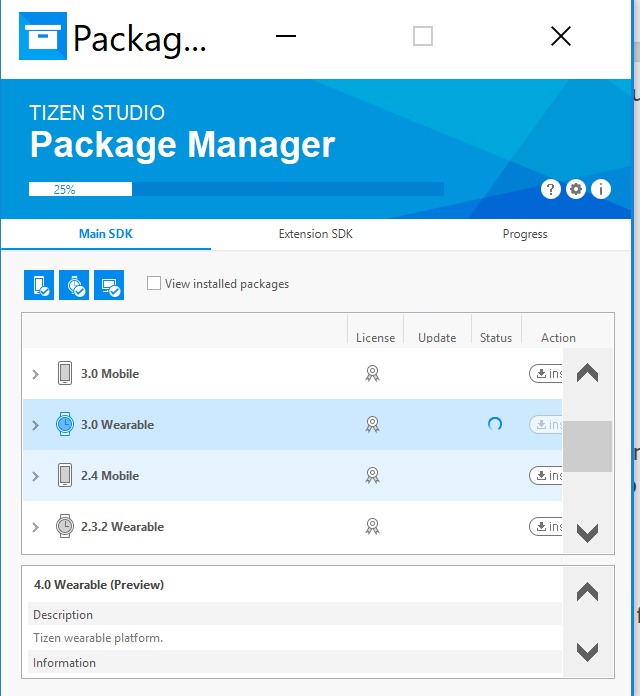Toggle the TV profile filter icon
Screen dimensions: 640x696
click(x=109, y=285)
